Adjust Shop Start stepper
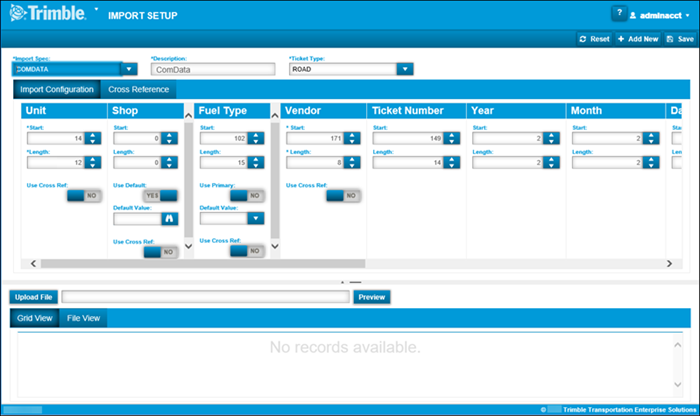This screenshot has width=700, height=416. tap(169, 138)
